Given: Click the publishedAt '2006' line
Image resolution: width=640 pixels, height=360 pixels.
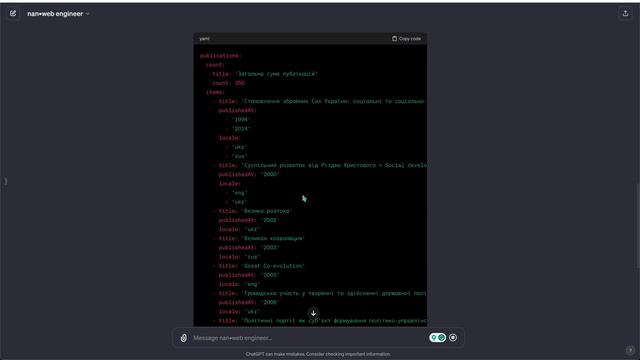Looking at the screenshot, I should pos(249,302).
